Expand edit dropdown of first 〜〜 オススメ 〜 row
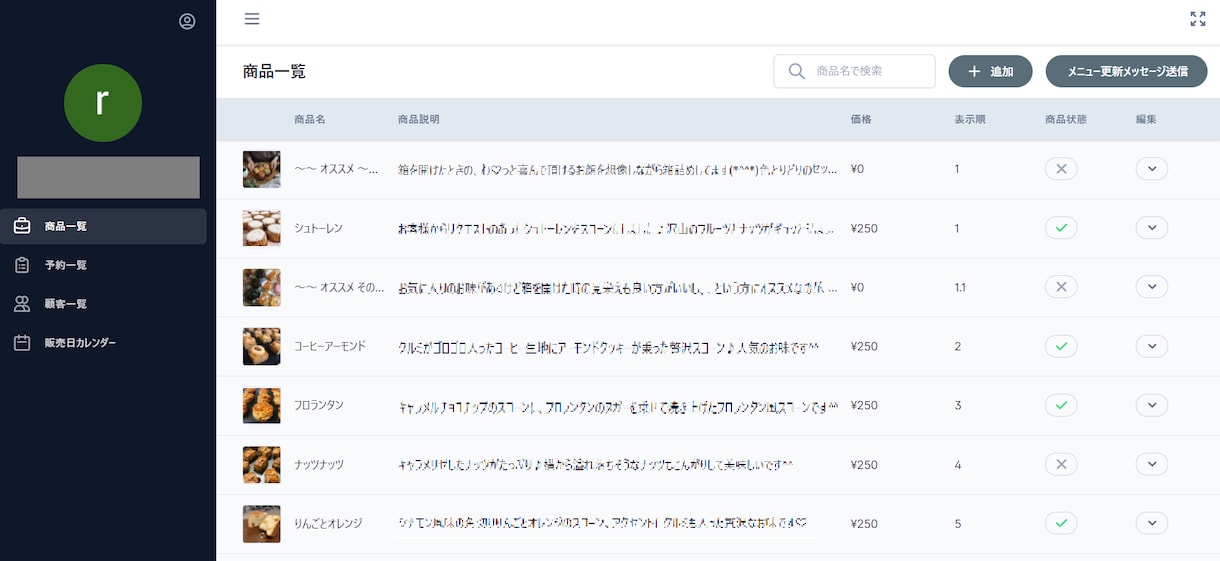 tap(1152, 169)
